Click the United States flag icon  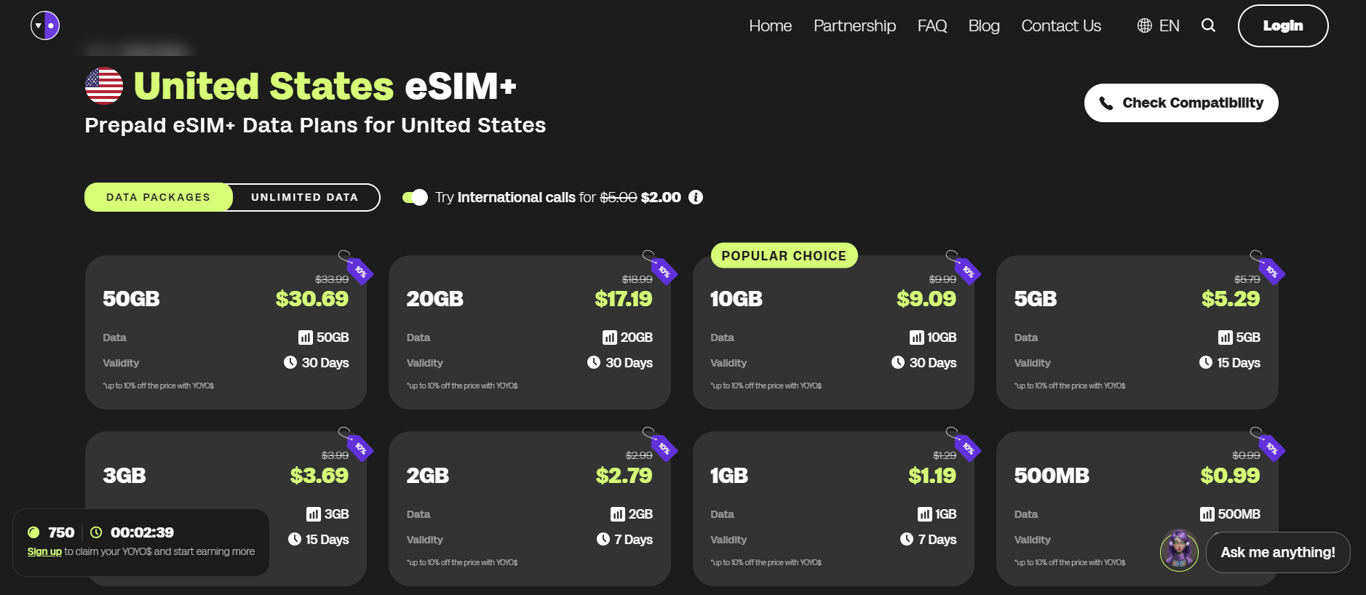point(104,86)
